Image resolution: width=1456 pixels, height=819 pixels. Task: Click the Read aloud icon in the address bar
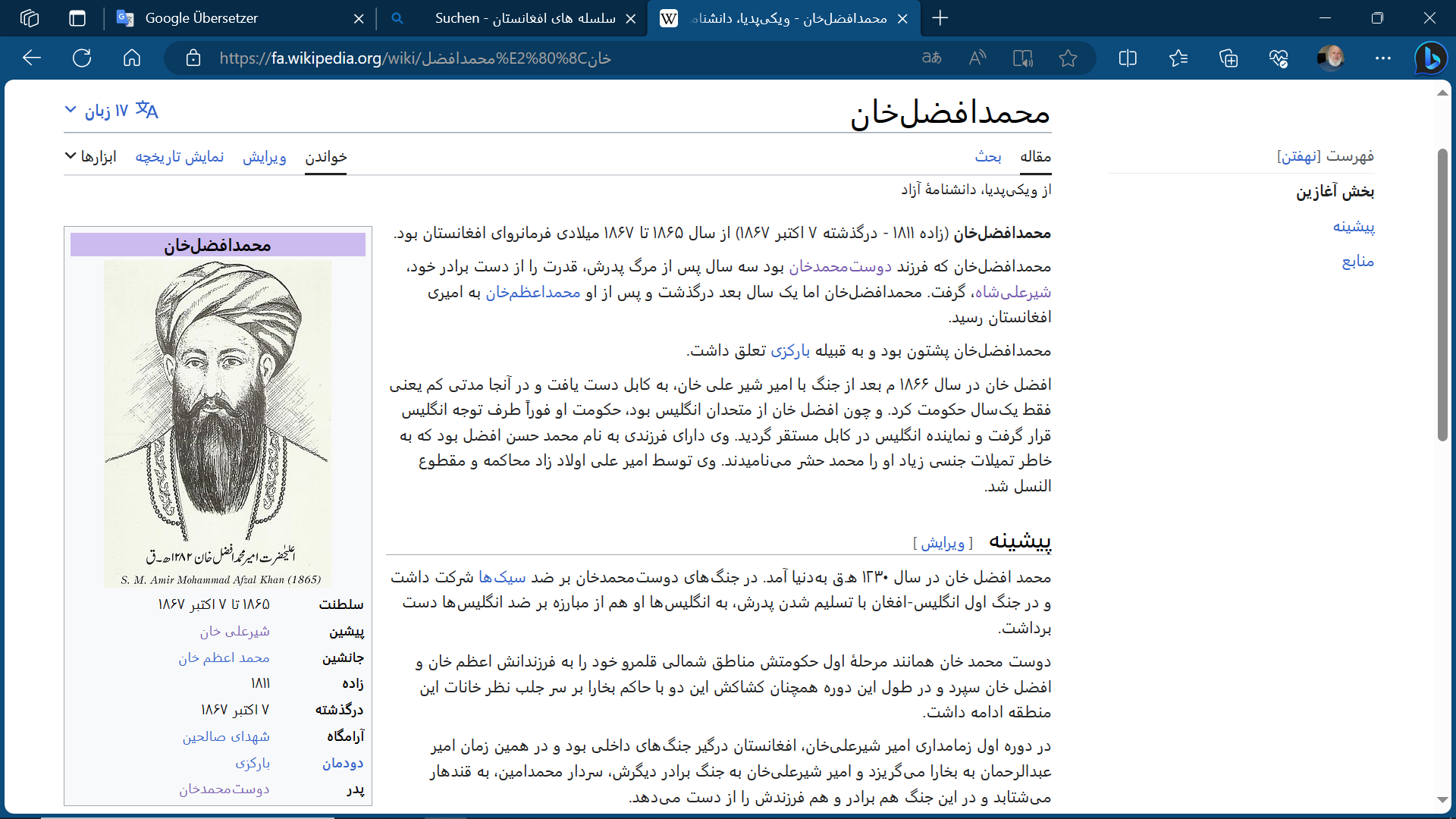[x=977, y=58]
